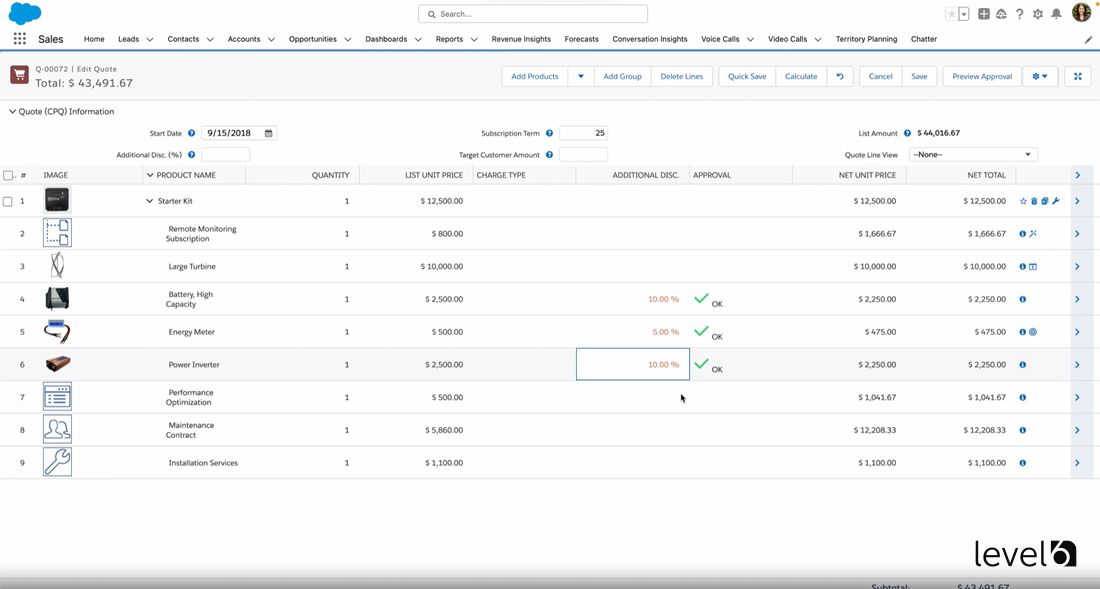Switch to the Opportunities tab
The height and width of the screenshot is (589, 1100).
point(313,39)
